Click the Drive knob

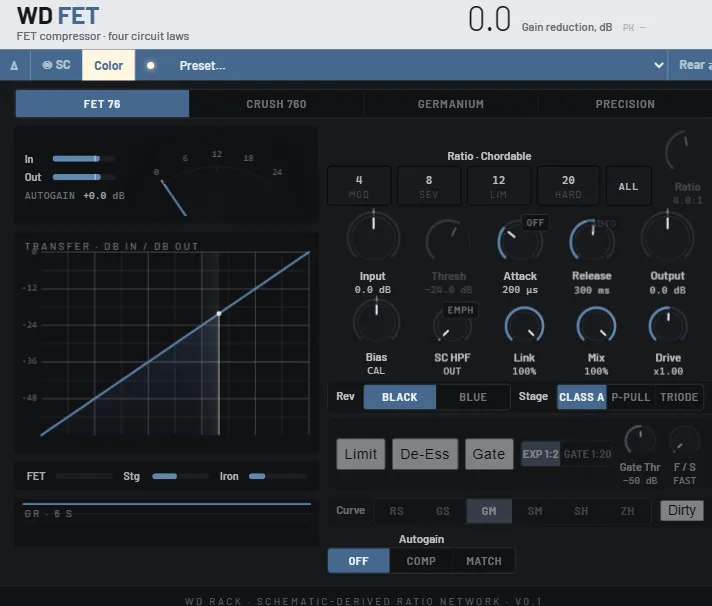tap(668, 326)
